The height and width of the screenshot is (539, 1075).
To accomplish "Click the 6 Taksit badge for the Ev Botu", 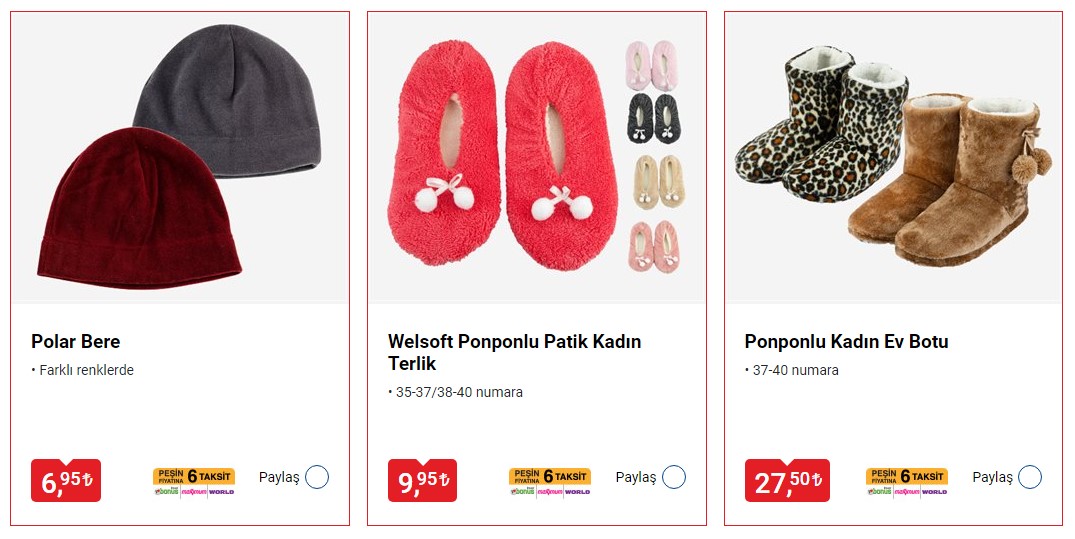I will click(907, 481).
